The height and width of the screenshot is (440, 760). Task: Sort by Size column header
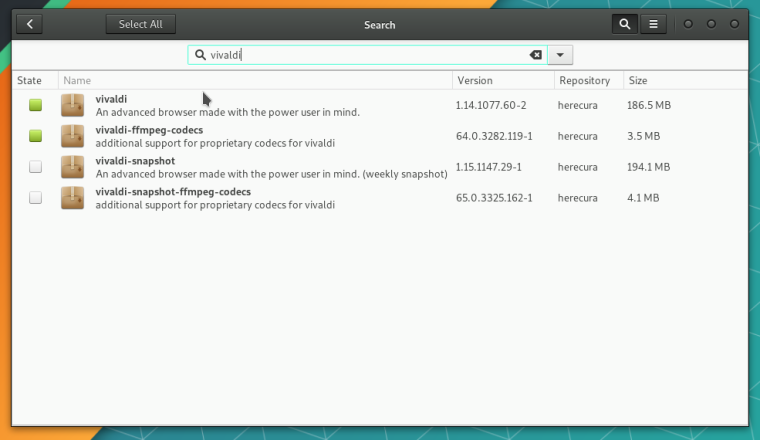686,80
